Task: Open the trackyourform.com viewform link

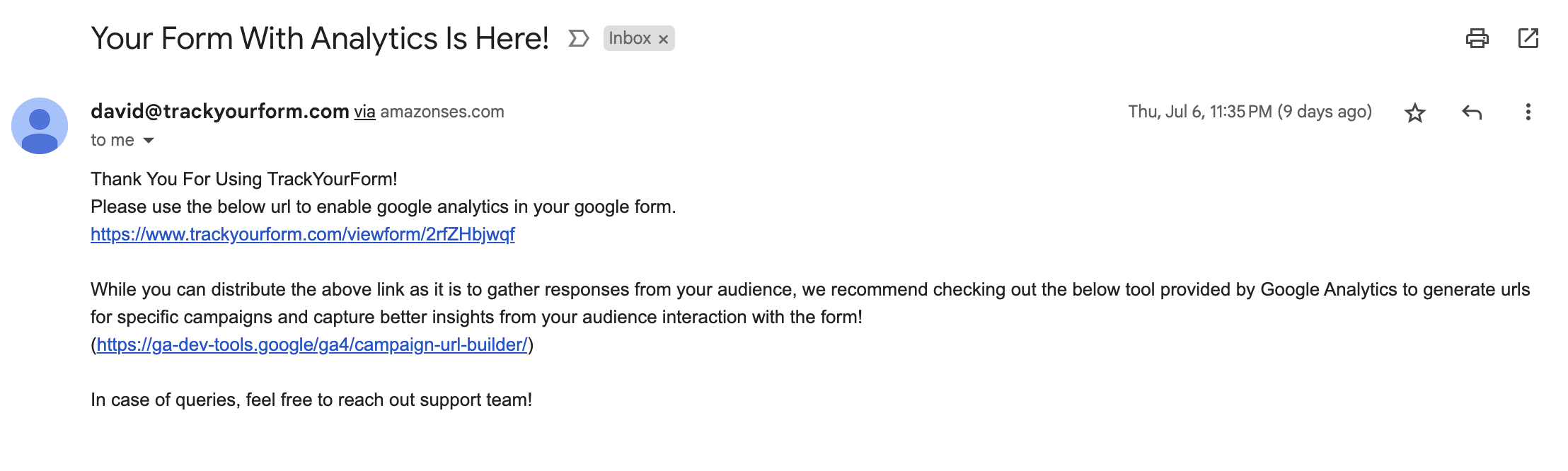Action: pos(303,234)
